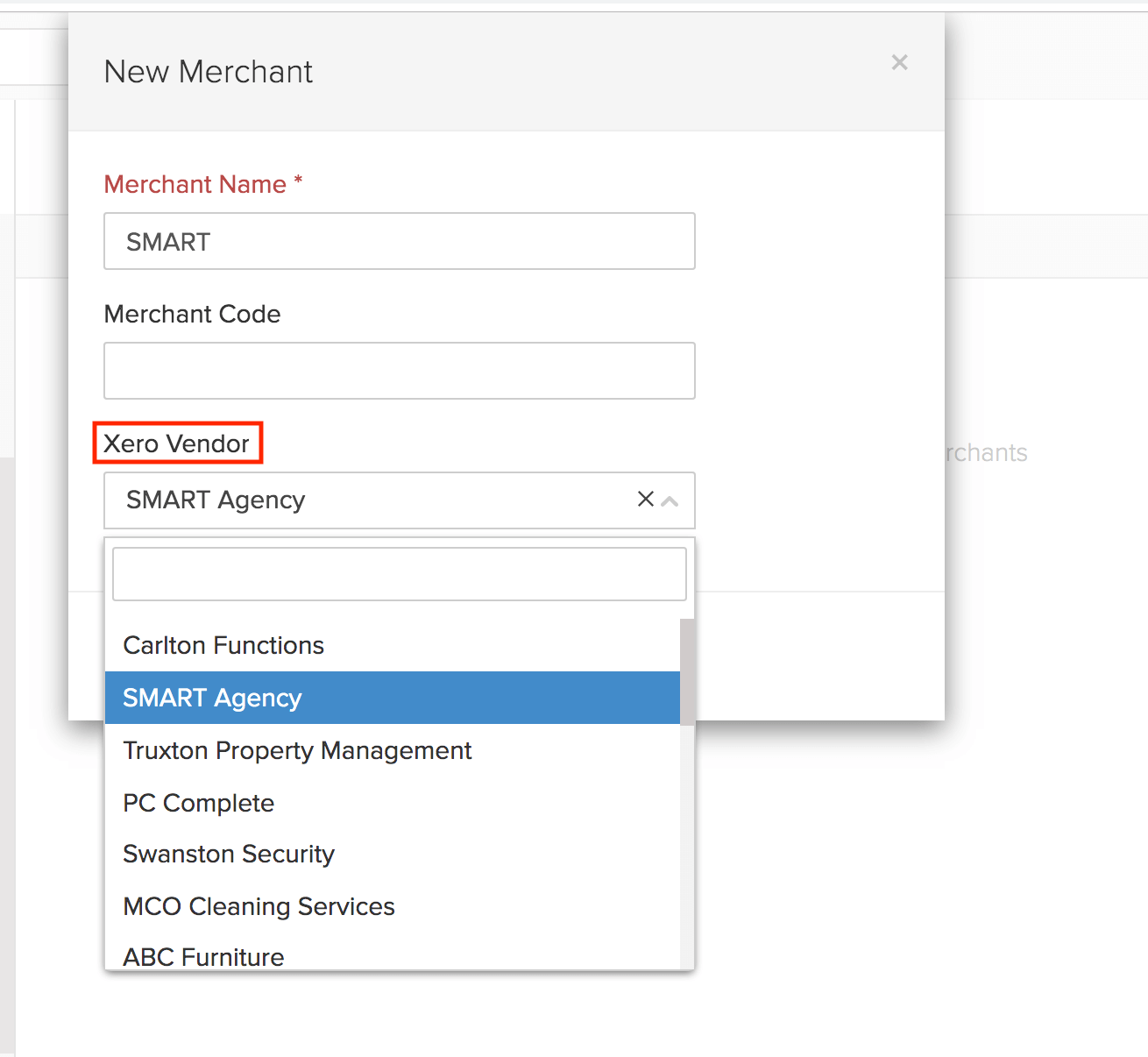Click the vendor list scrollbar thumb
Screen dimensions: 1148x1057
pyautogui.click(x=687, y=671)
